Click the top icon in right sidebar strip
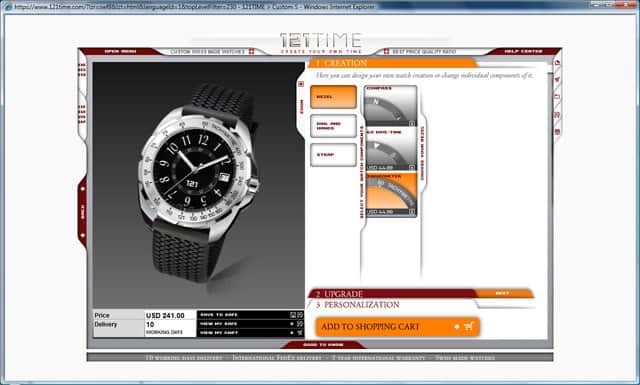 point(557,63)
